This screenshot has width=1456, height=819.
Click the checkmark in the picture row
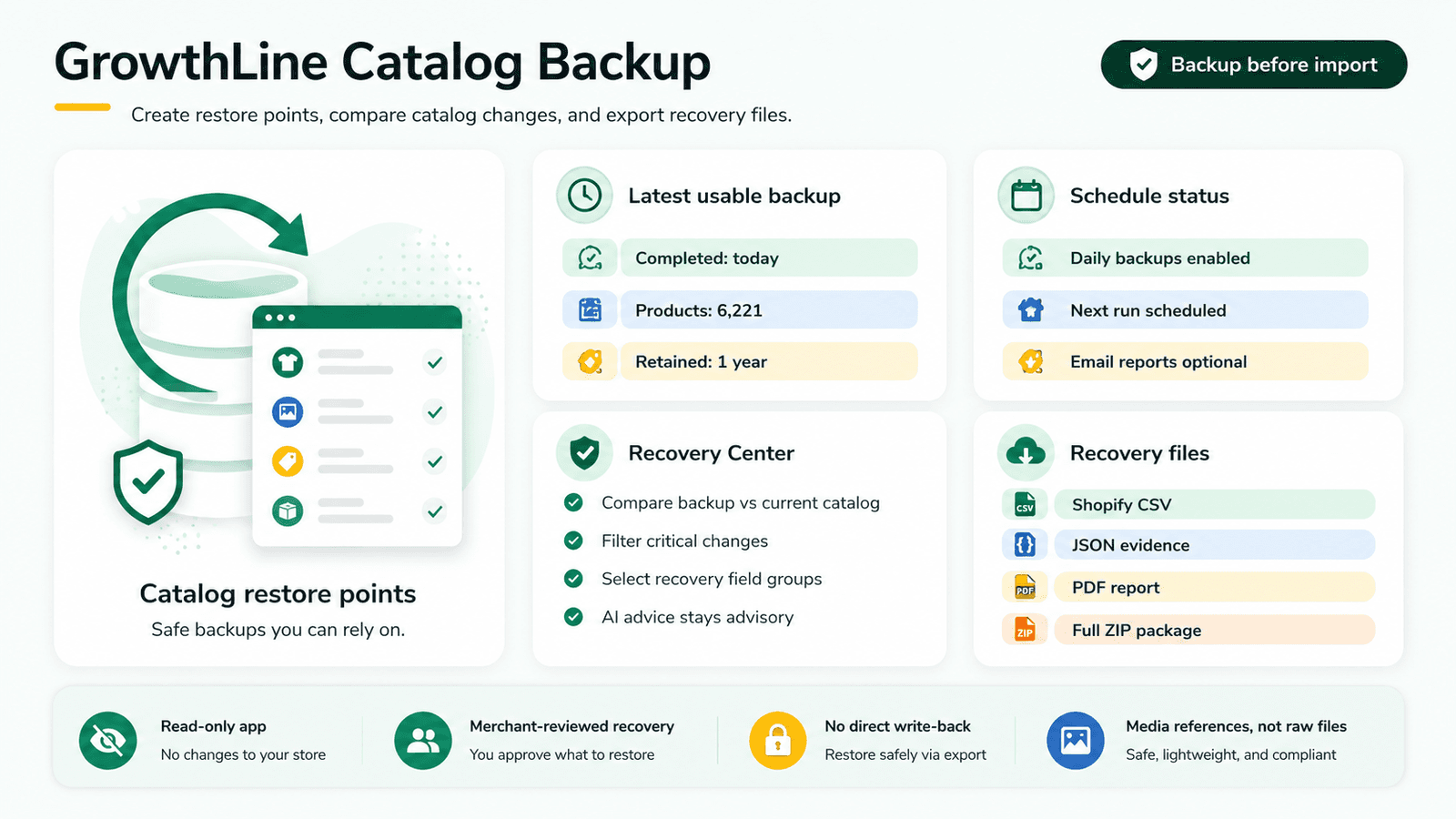point(435,412)
